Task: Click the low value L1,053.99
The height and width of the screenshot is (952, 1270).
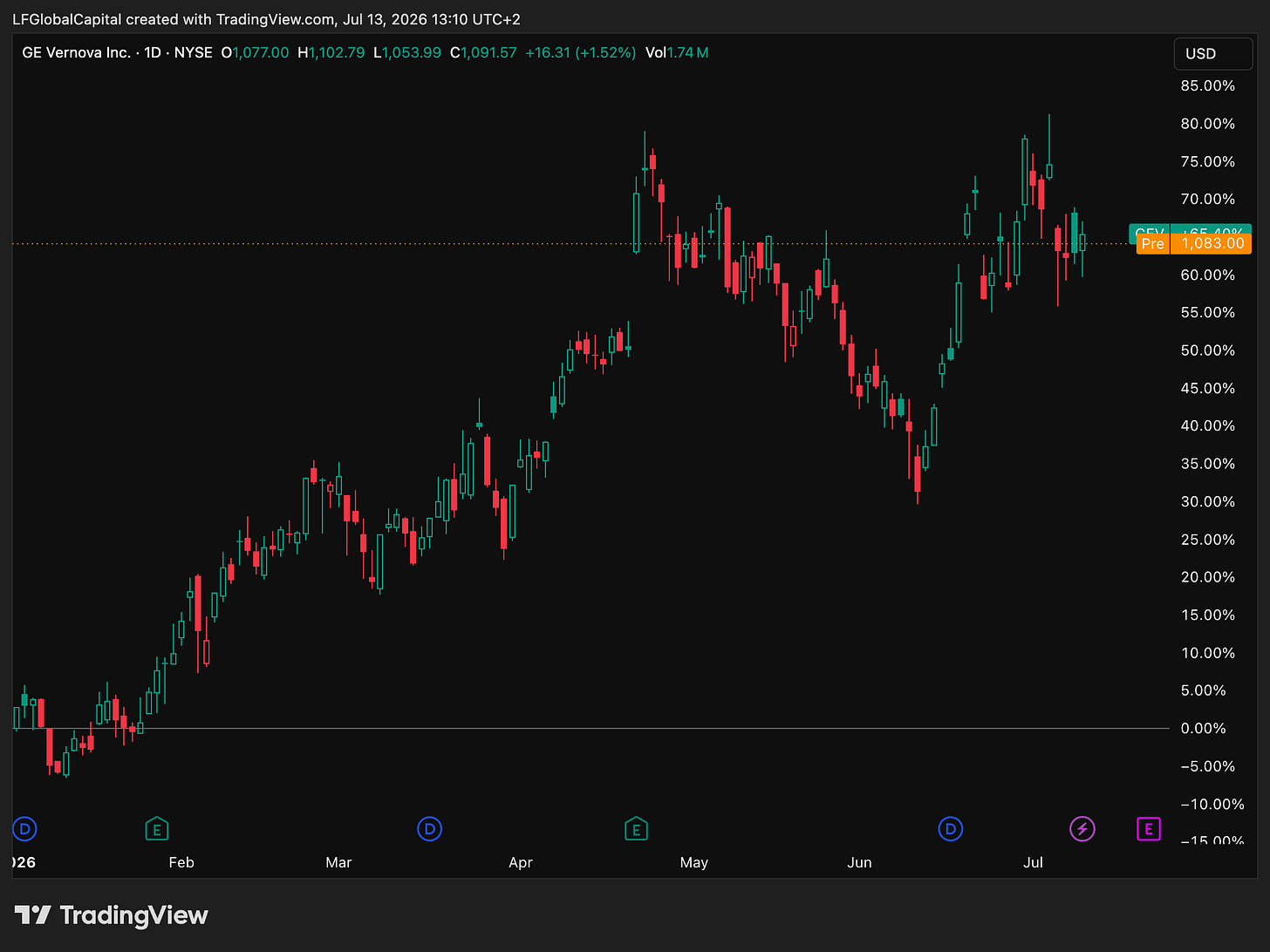Action: click(406, 52)
